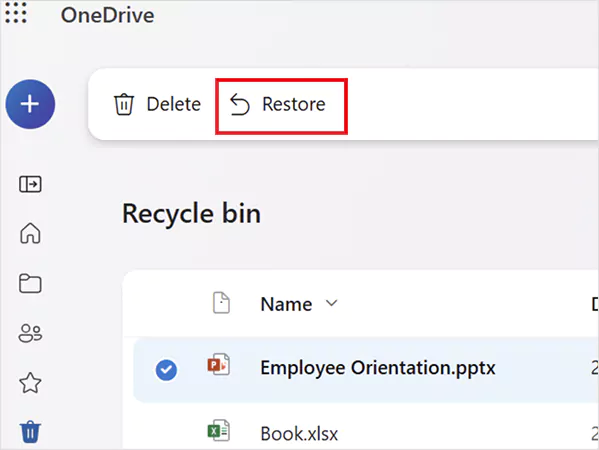
Task: Click the file type column icon
Action: [x=221, y=303]
